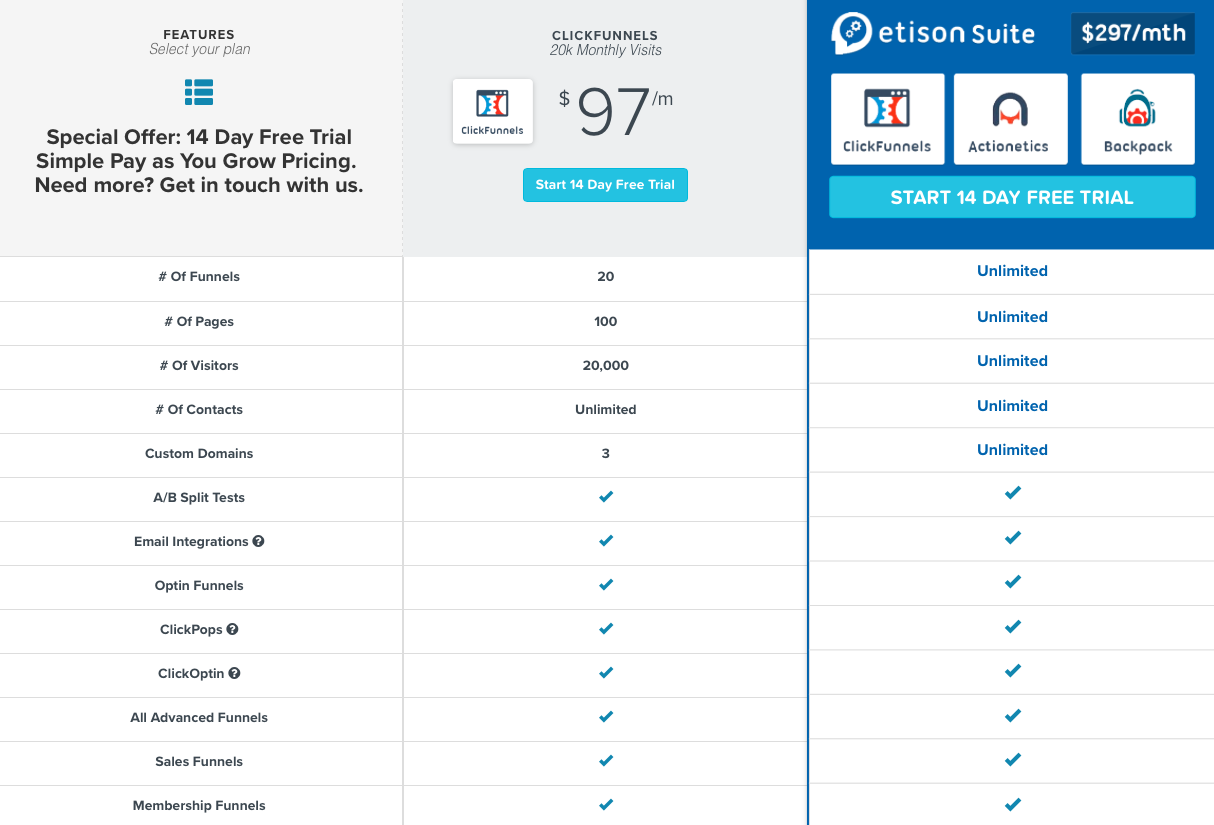Click the Etison Suite checkmark for ClickPops
1214x825 pixels.
[x=1013, y=627]
